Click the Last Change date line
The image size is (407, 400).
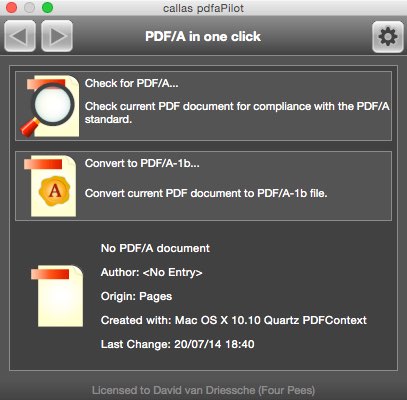(178, 344)
